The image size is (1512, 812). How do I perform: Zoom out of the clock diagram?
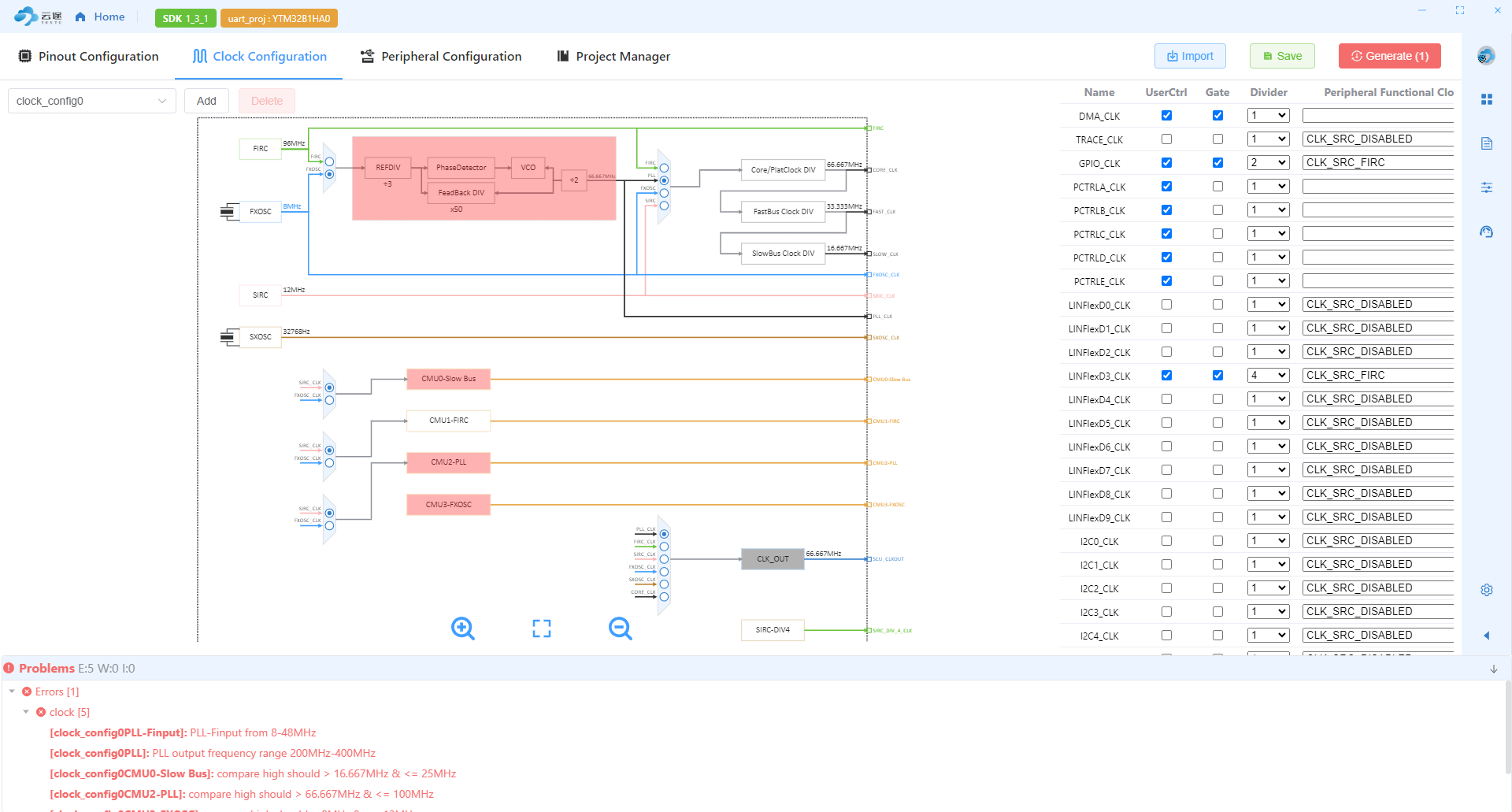(621, 628)
